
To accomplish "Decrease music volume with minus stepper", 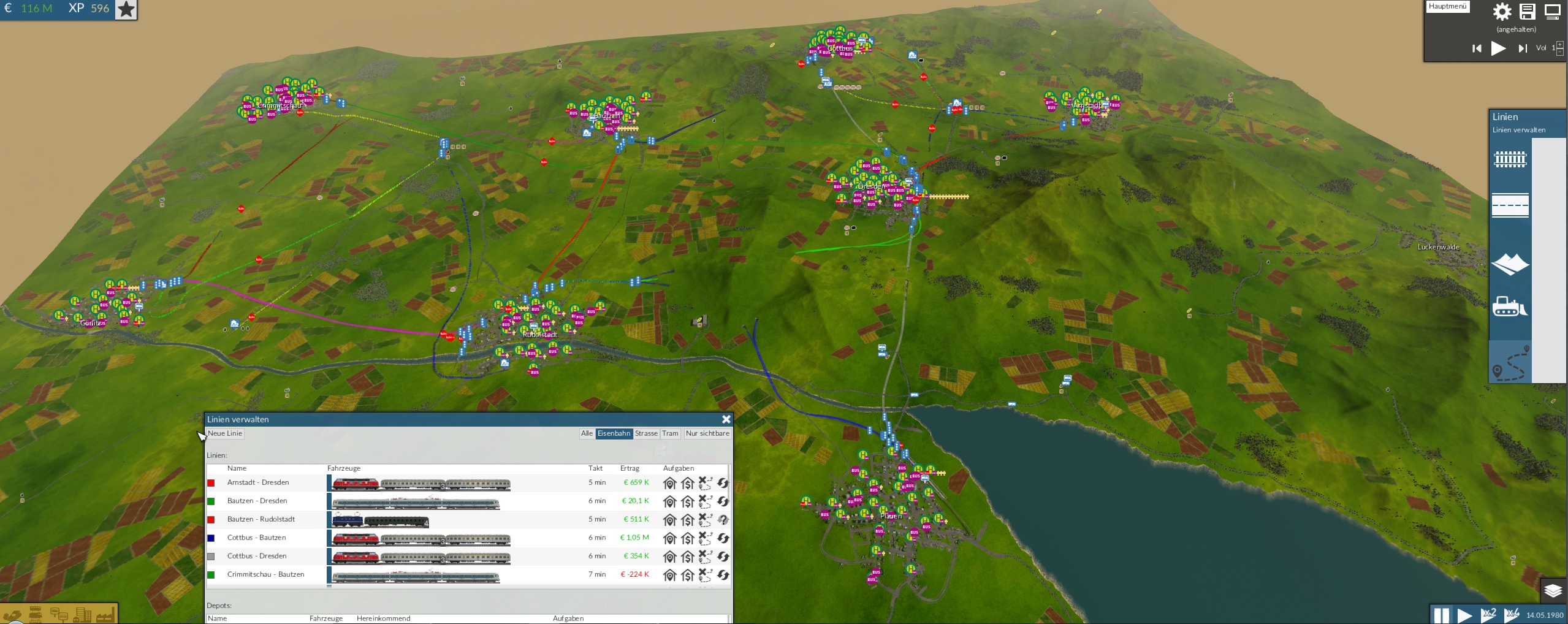I will 1560,51.
